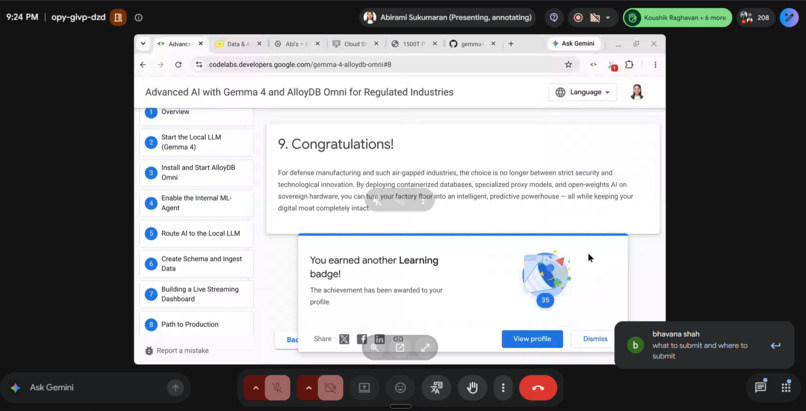The height and width of the screenshot is (411, 806).
Task: Raise hand in the meeting
Action: click(x=472, y=388)
